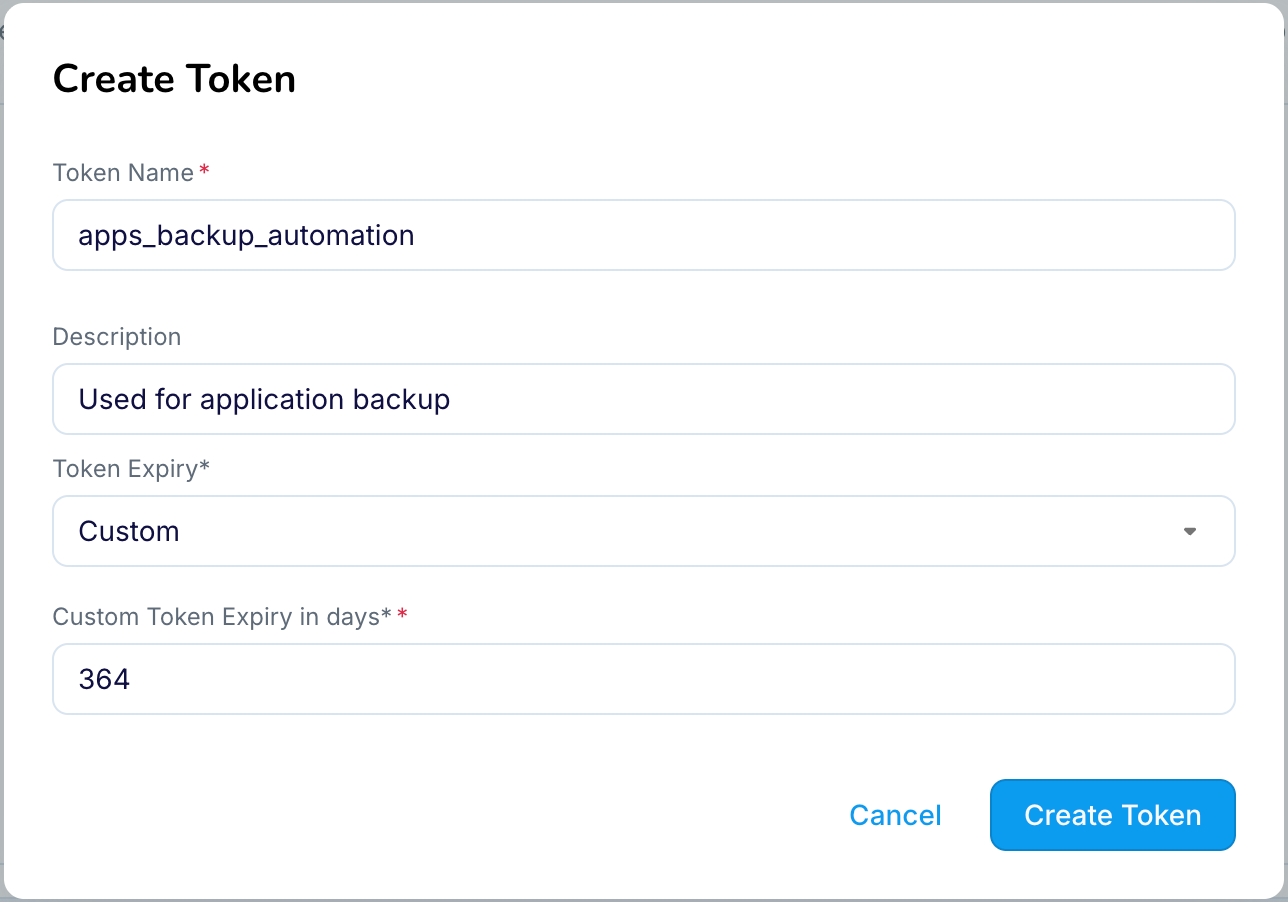This screenshot has width=1288, height=902.
Task: Click the Description input field
Action: point(644,399)
